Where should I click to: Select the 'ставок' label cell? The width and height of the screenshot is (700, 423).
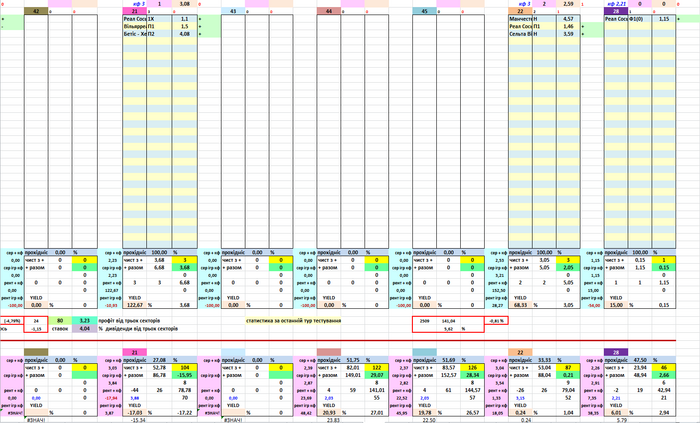(60, 328)
